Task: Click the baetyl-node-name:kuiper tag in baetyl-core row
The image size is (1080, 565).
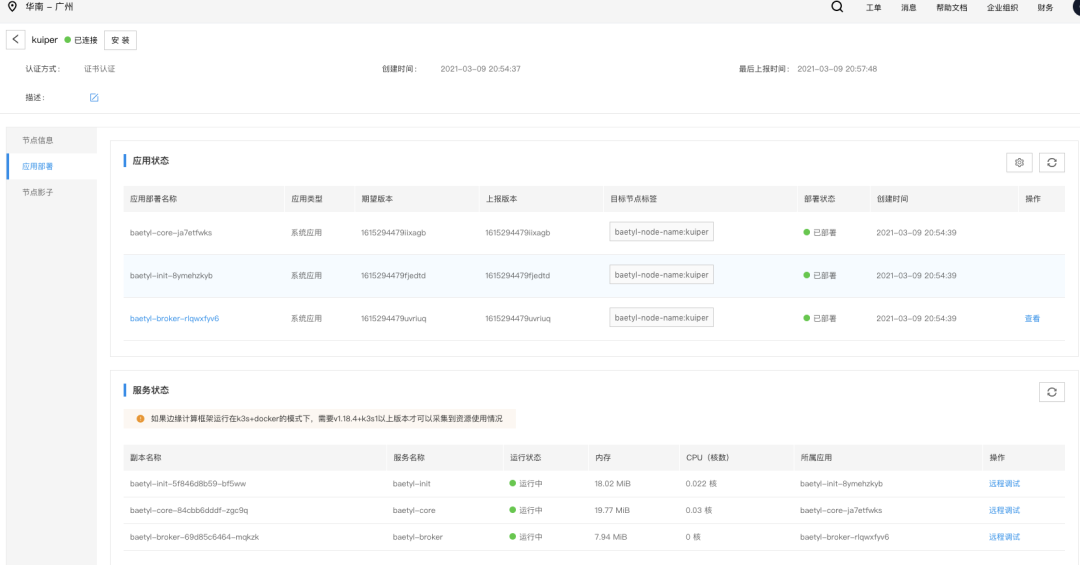Action: point(661,232)
